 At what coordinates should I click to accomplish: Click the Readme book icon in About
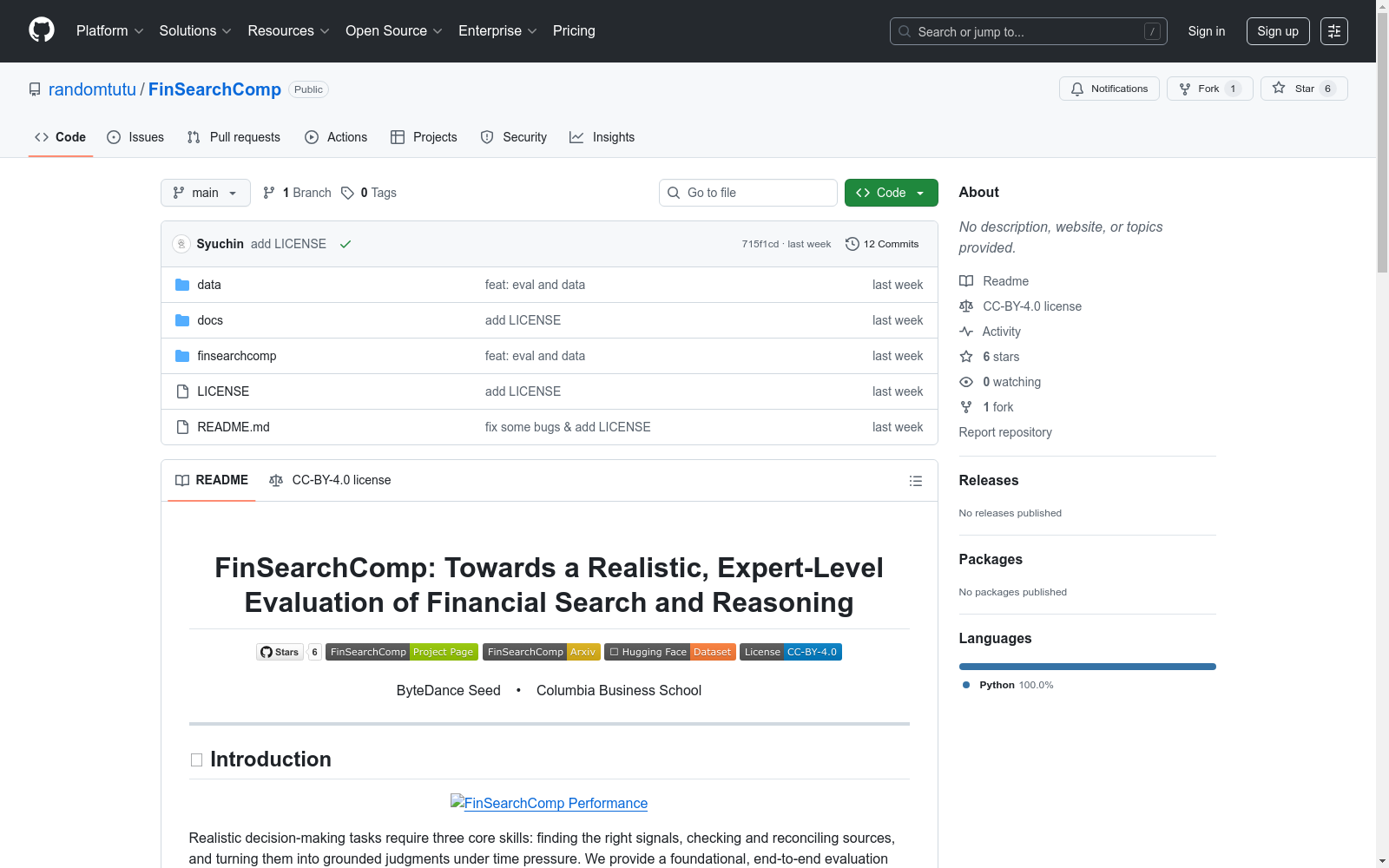pos(966,281)
